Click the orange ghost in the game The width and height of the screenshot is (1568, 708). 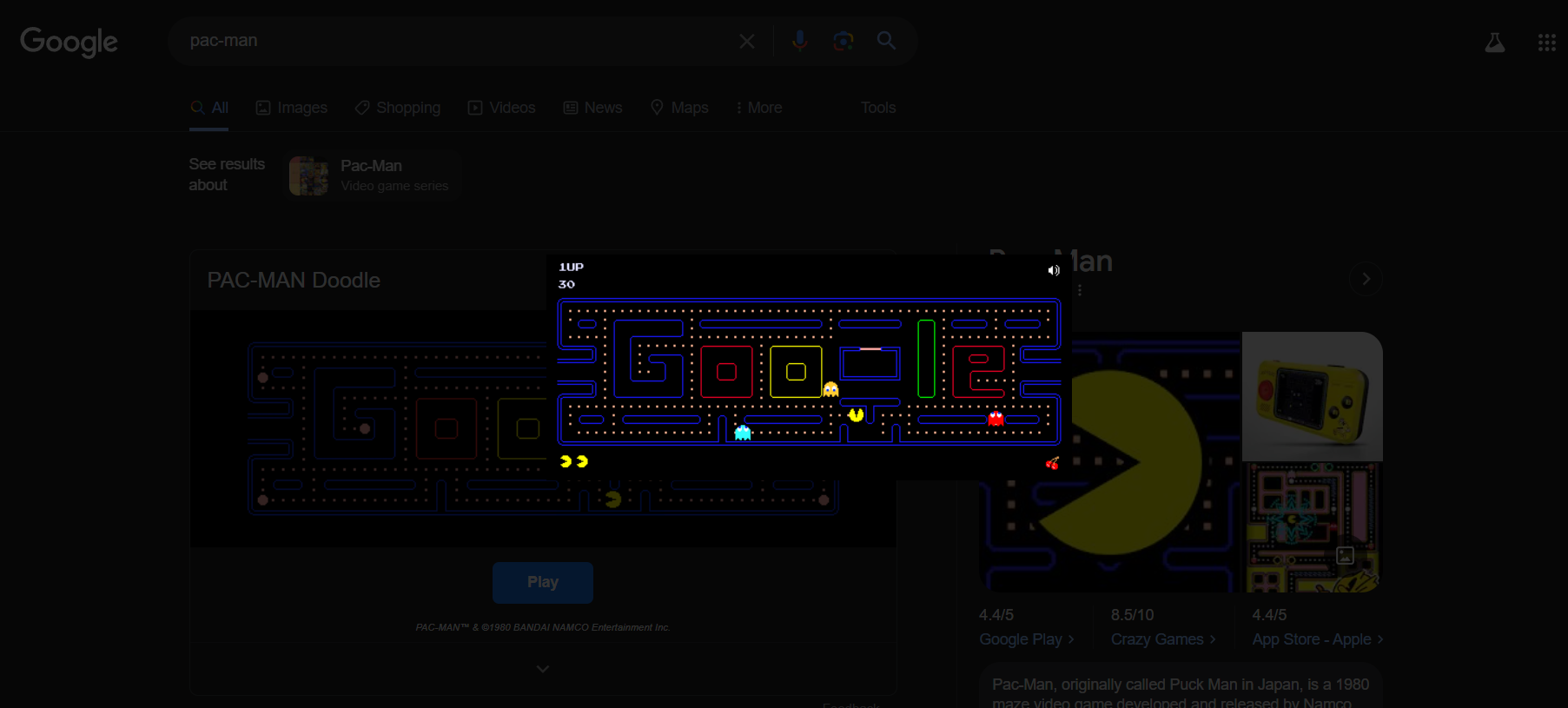tap(830, 388)
